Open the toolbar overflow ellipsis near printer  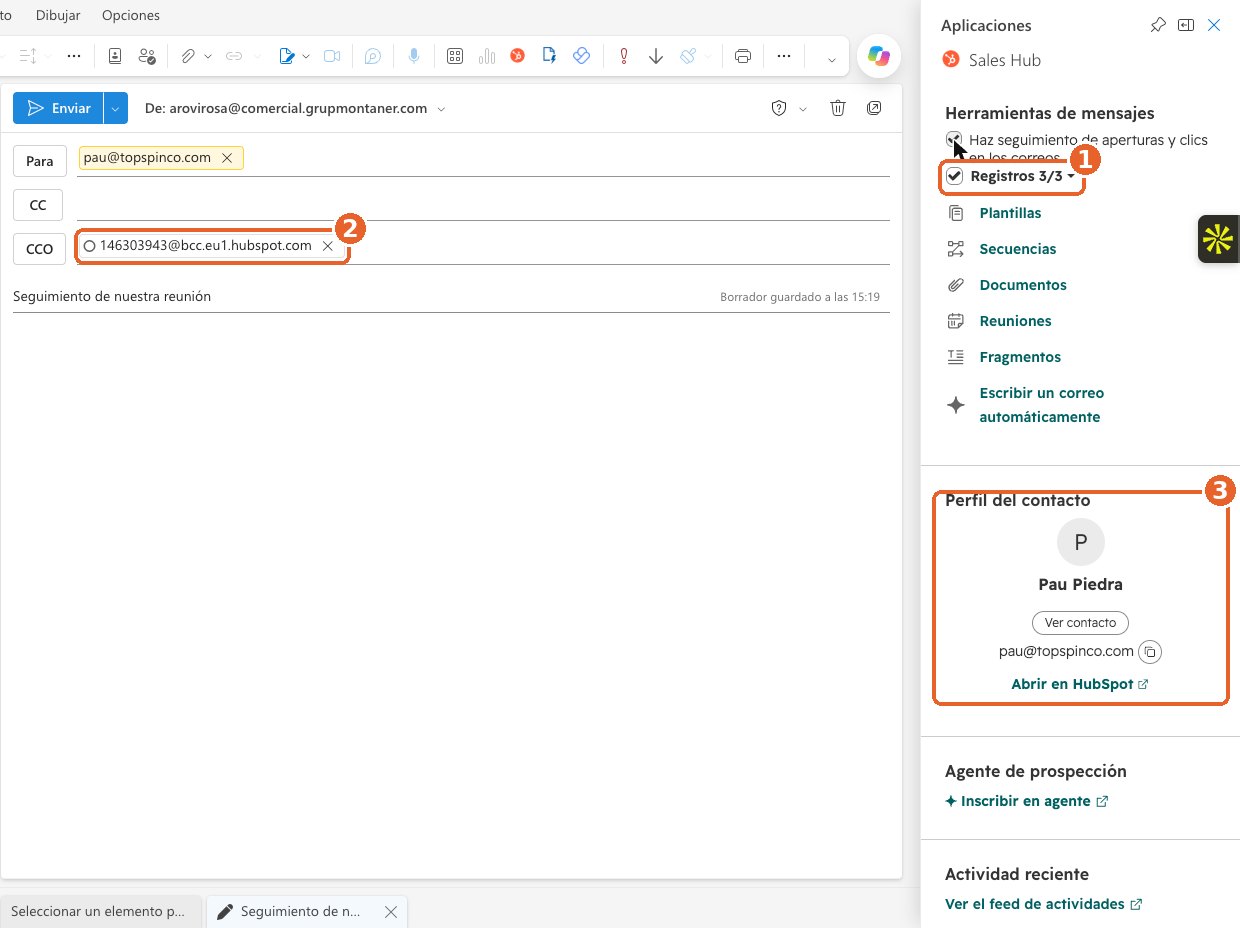(784, 56)
